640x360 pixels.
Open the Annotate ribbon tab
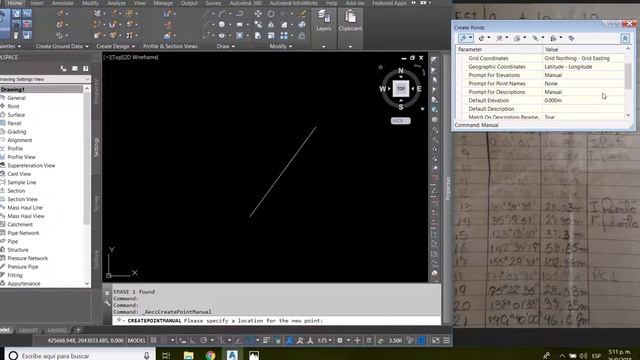pyautogui.click(x=62, y=3)
